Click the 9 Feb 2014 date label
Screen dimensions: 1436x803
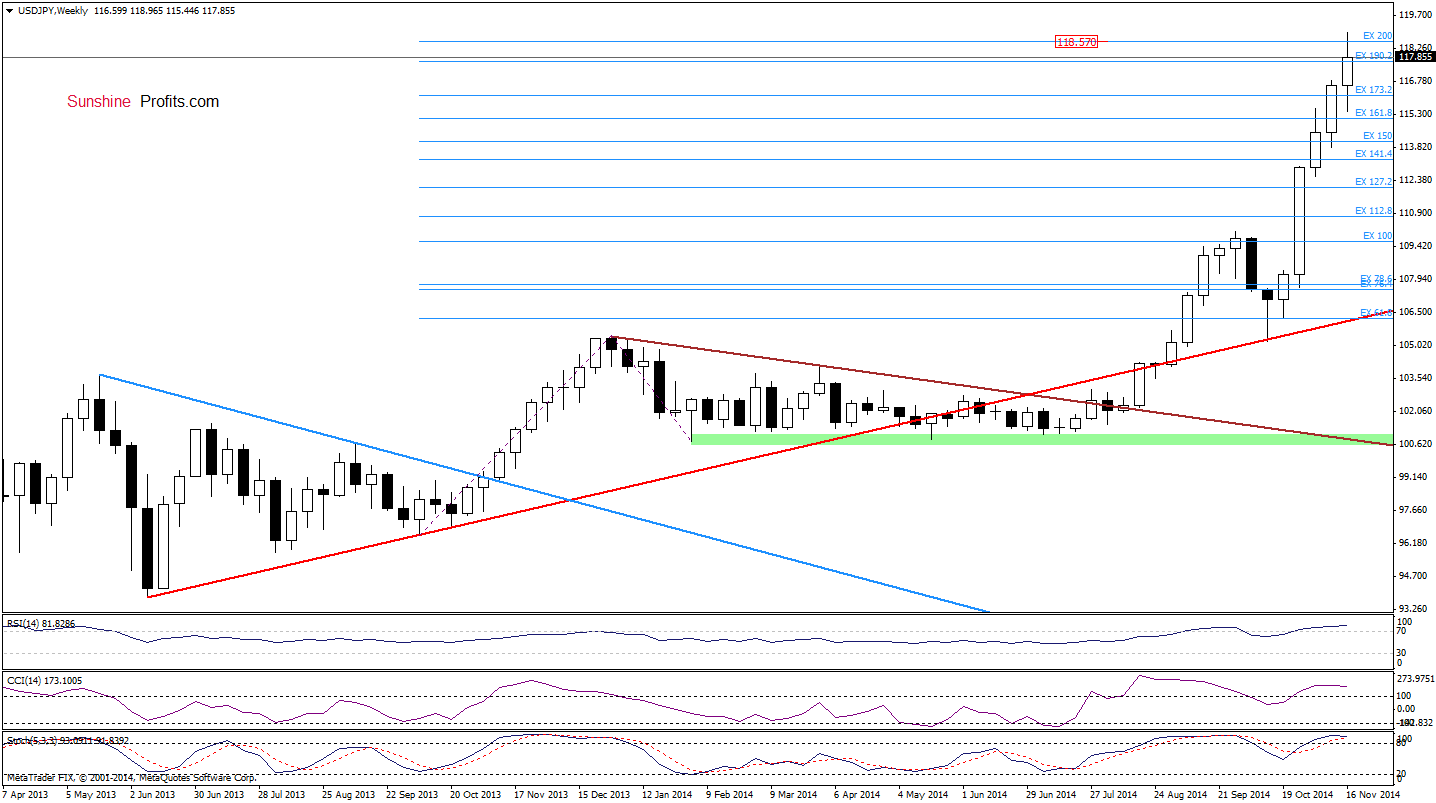pyautogui.click(x=731, y=796)
